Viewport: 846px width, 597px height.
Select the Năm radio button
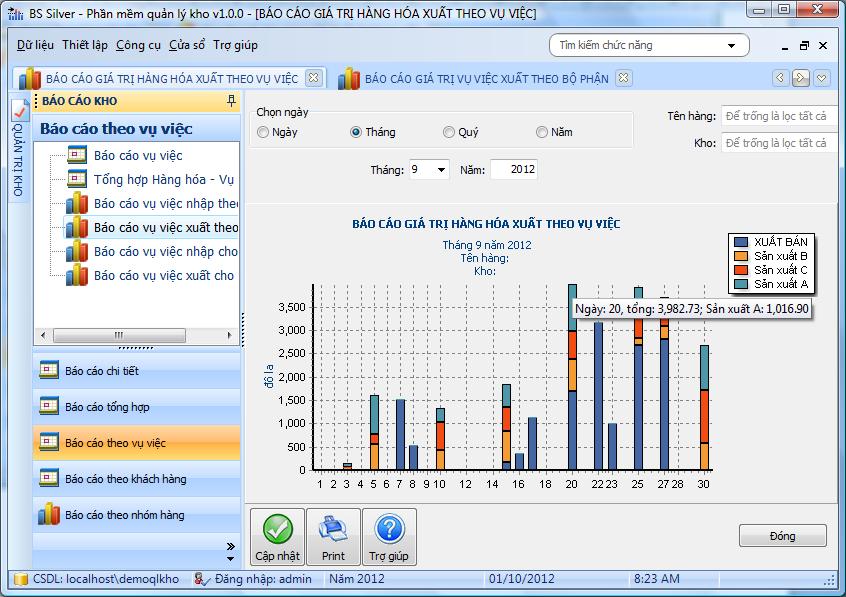pos(542,132)
